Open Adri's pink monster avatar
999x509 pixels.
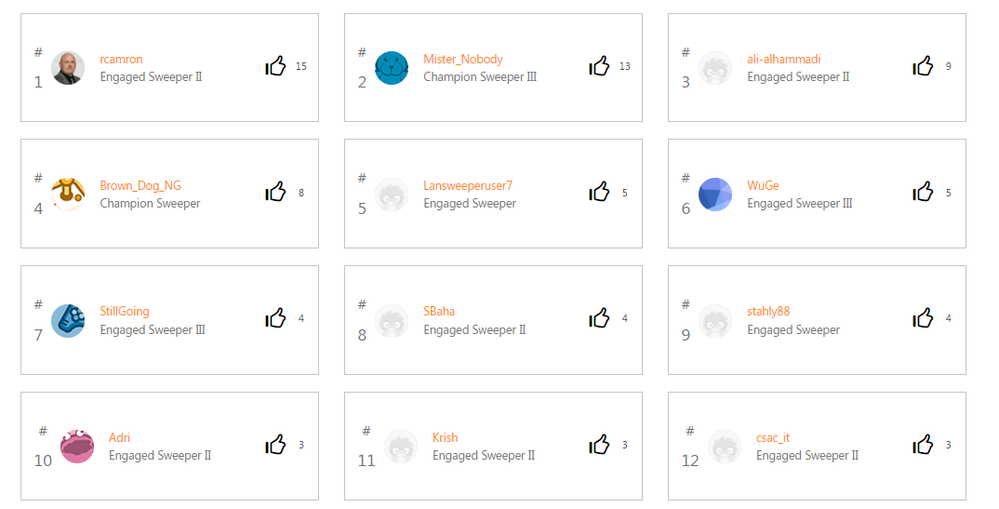point(77,446)
